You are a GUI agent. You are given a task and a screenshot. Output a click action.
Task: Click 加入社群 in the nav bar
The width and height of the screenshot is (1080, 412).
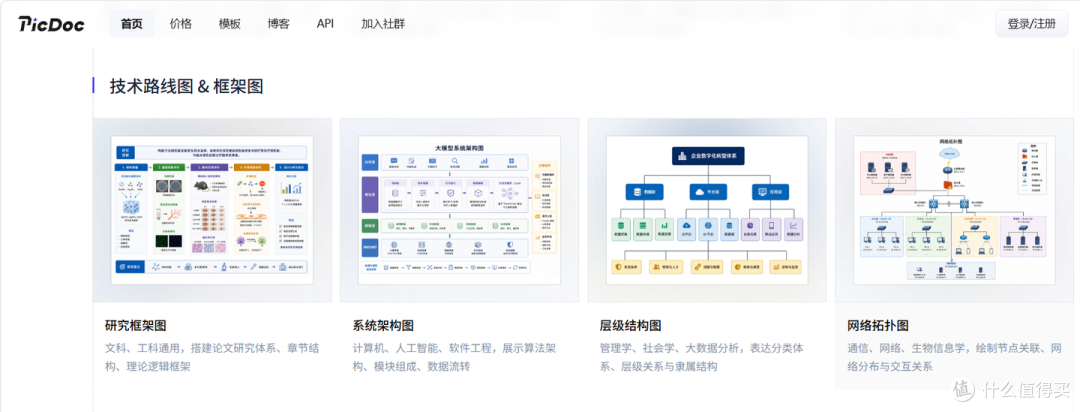point(383,24)
